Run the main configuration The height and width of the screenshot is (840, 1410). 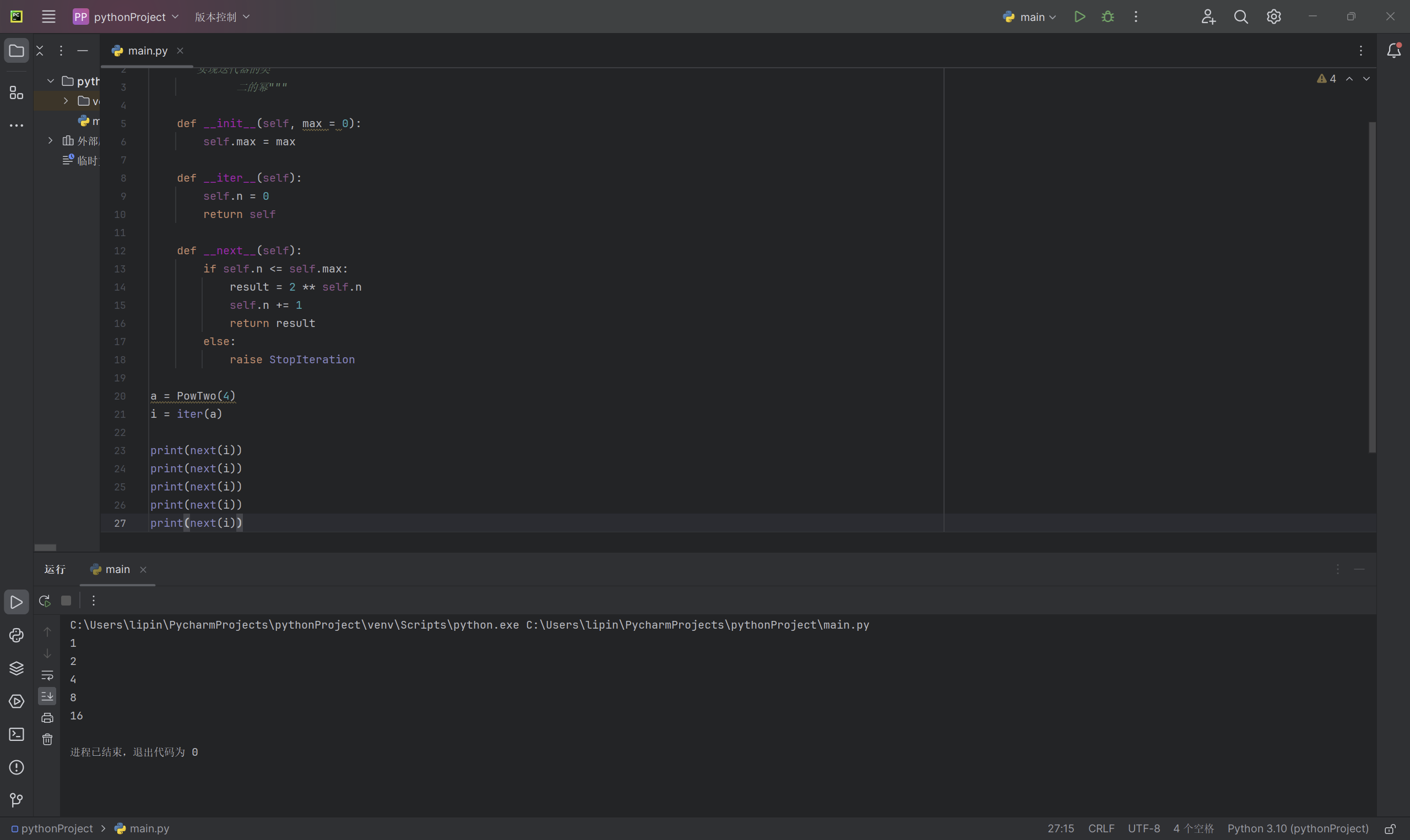[1080, 17]
